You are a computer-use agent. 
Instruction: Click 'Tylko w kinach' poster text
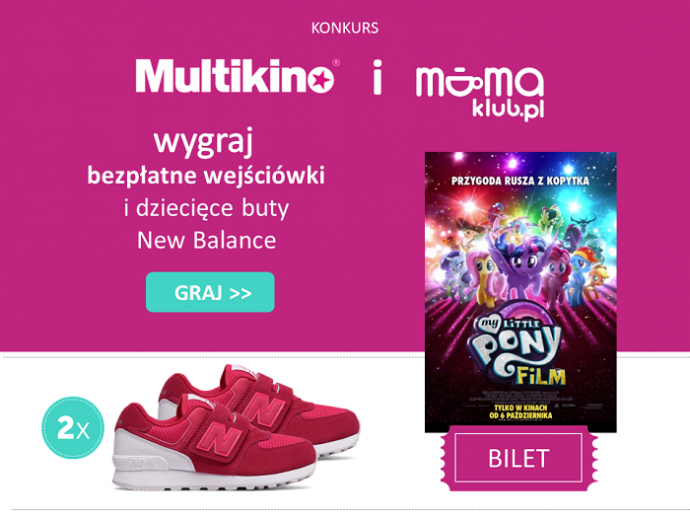[x=521, y=408]
